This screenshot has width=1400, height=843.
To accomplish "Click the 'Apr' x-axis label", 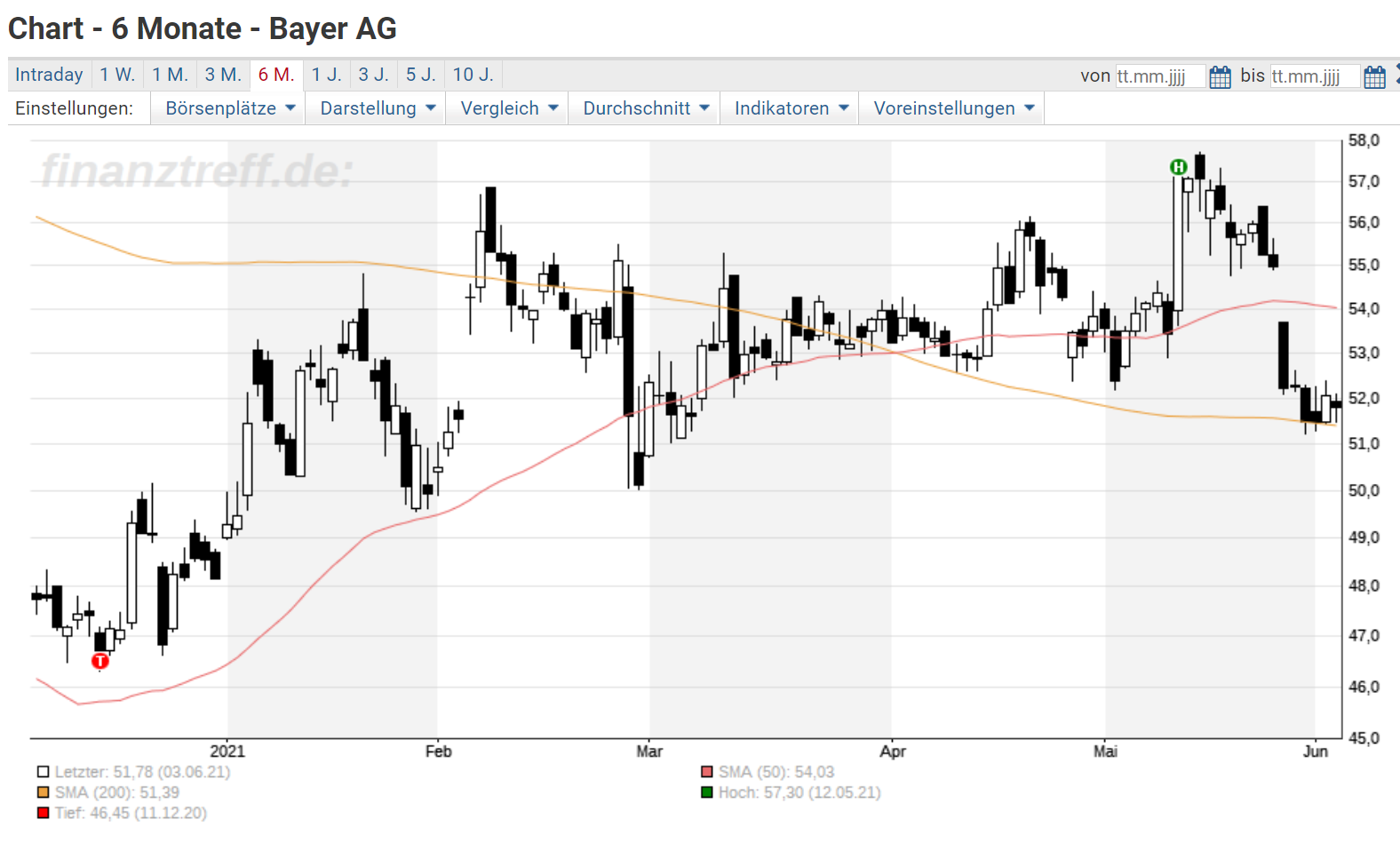I will tap(893, 752).
